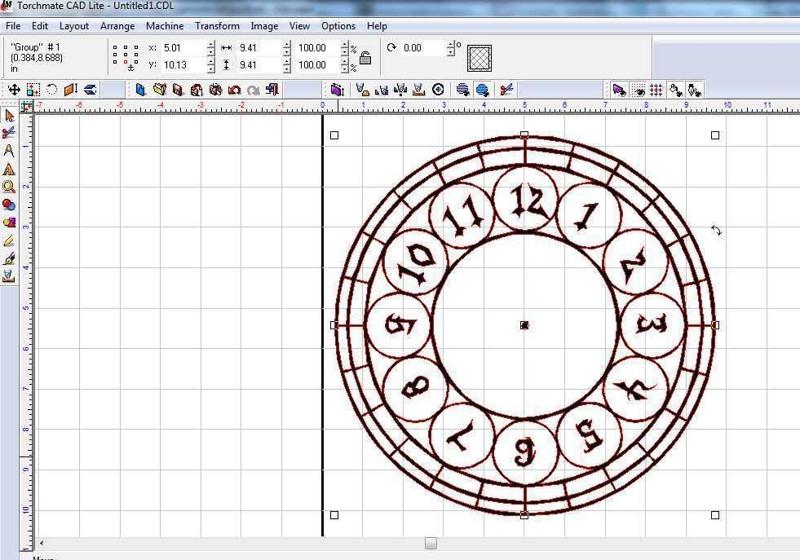Open the Options menu
Screen dimensions: 800x560
[338, 26]
